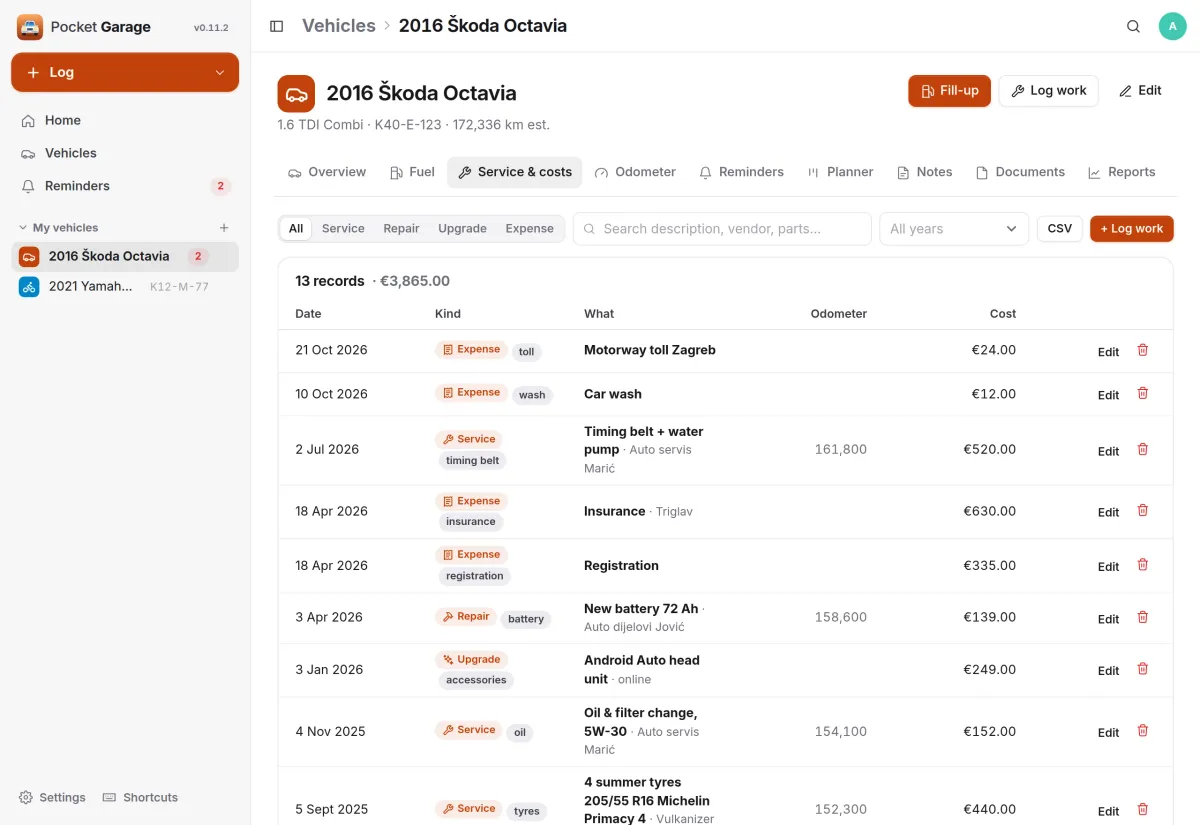Open the Notes tab
The image size is (1200, 825).
coord(924,172)
